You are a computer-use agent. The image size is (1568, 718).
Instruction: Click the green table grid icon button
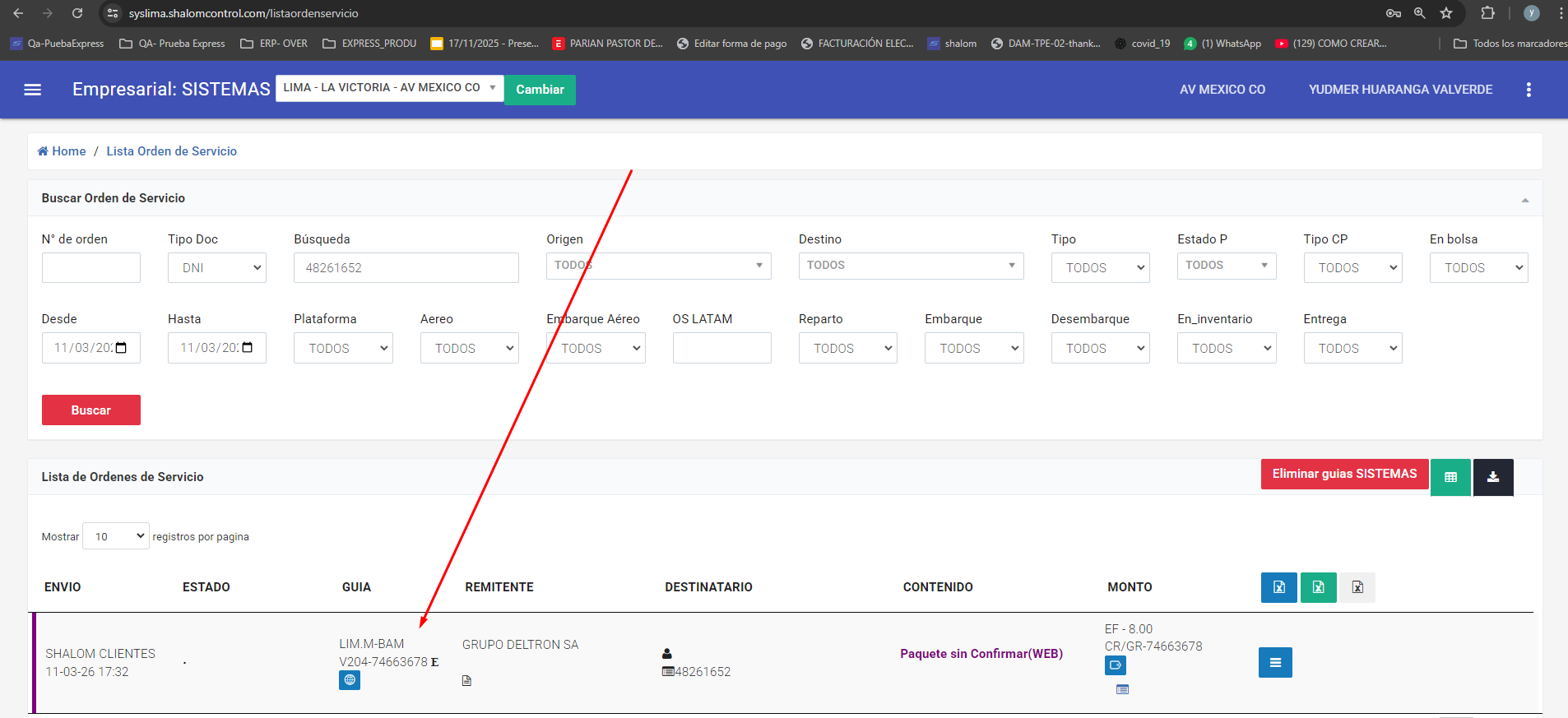[1450, 477]
